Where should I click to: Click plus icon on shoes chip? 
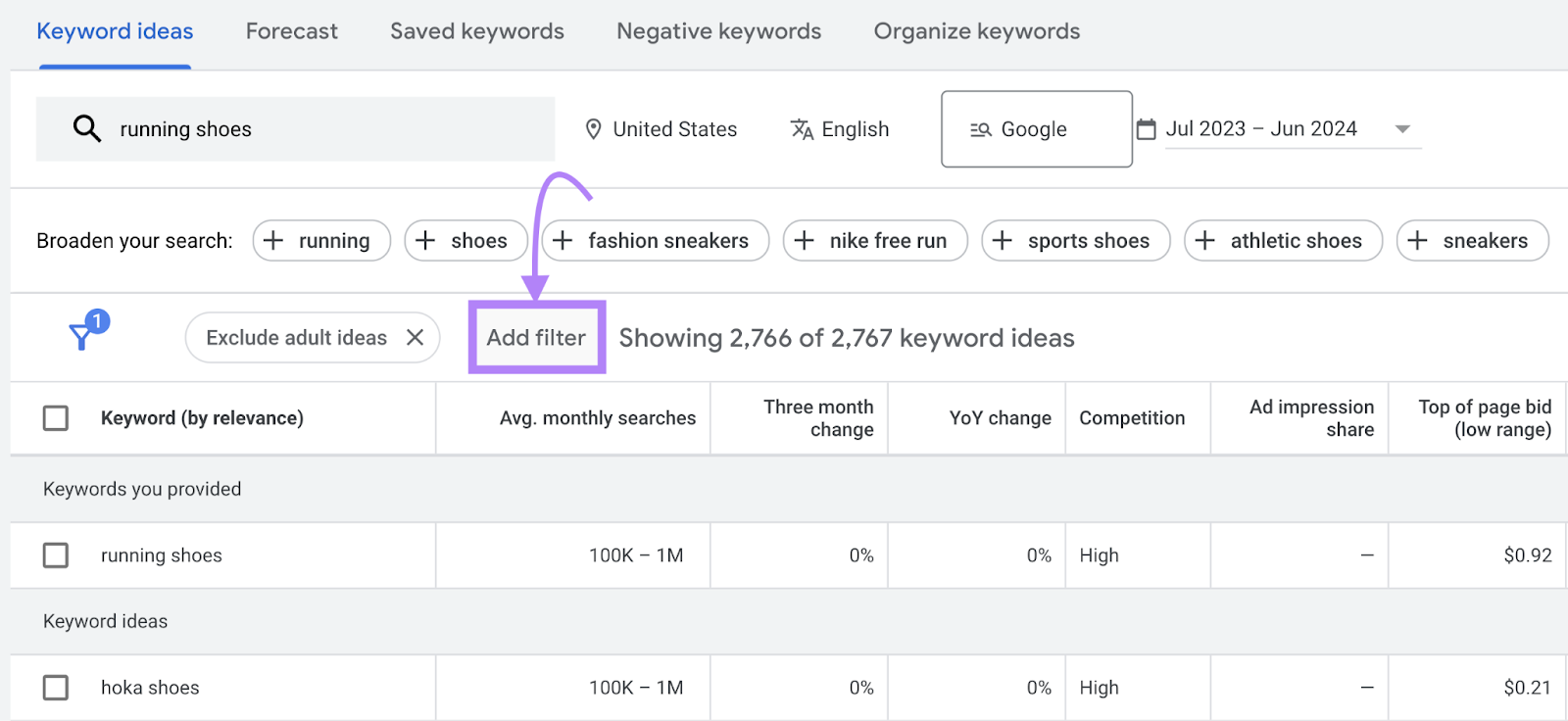(x=425, y=240)
